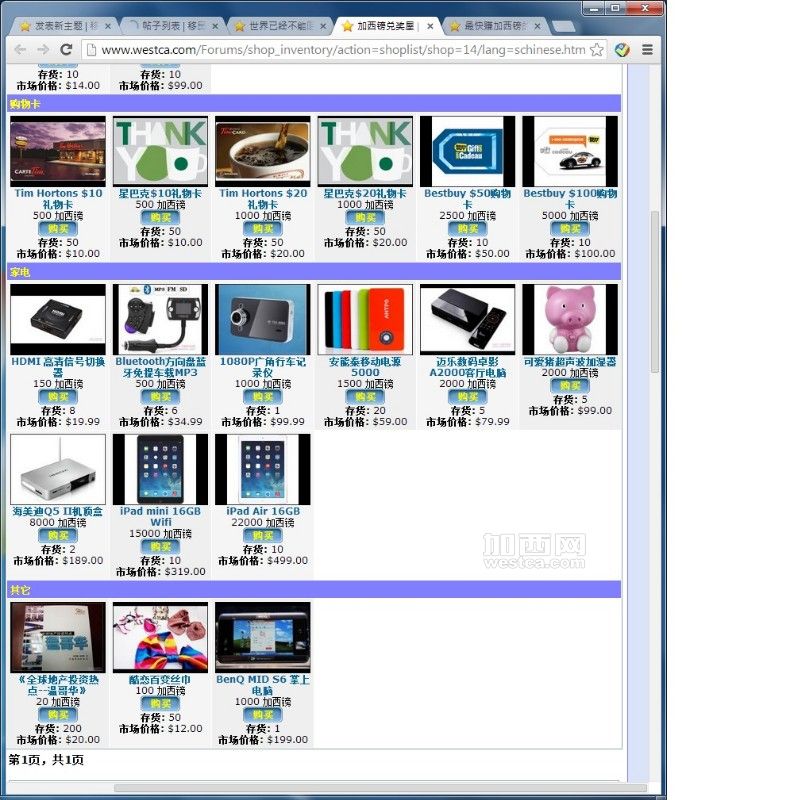Click 购买 for iPad Air 16GB
800x800 pixels.
point(263,535)
